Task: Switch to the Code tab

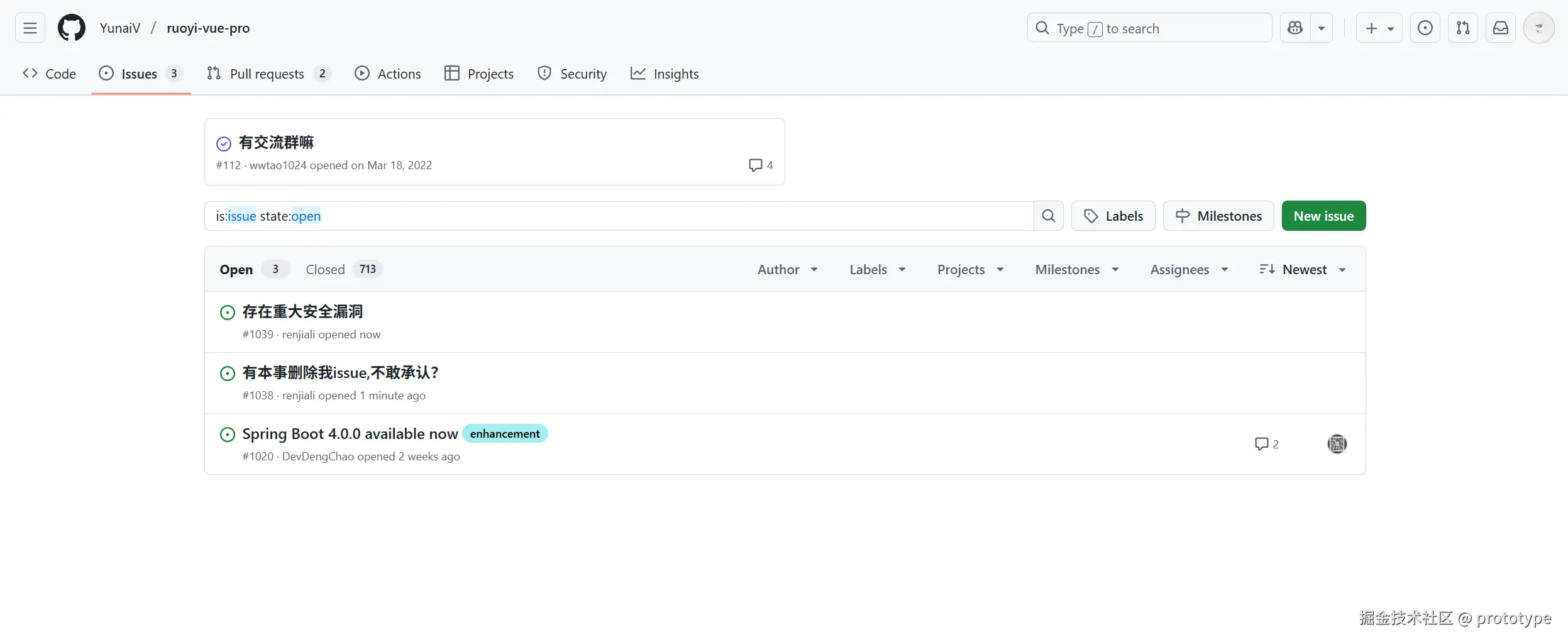Action: tap(49, 74)
